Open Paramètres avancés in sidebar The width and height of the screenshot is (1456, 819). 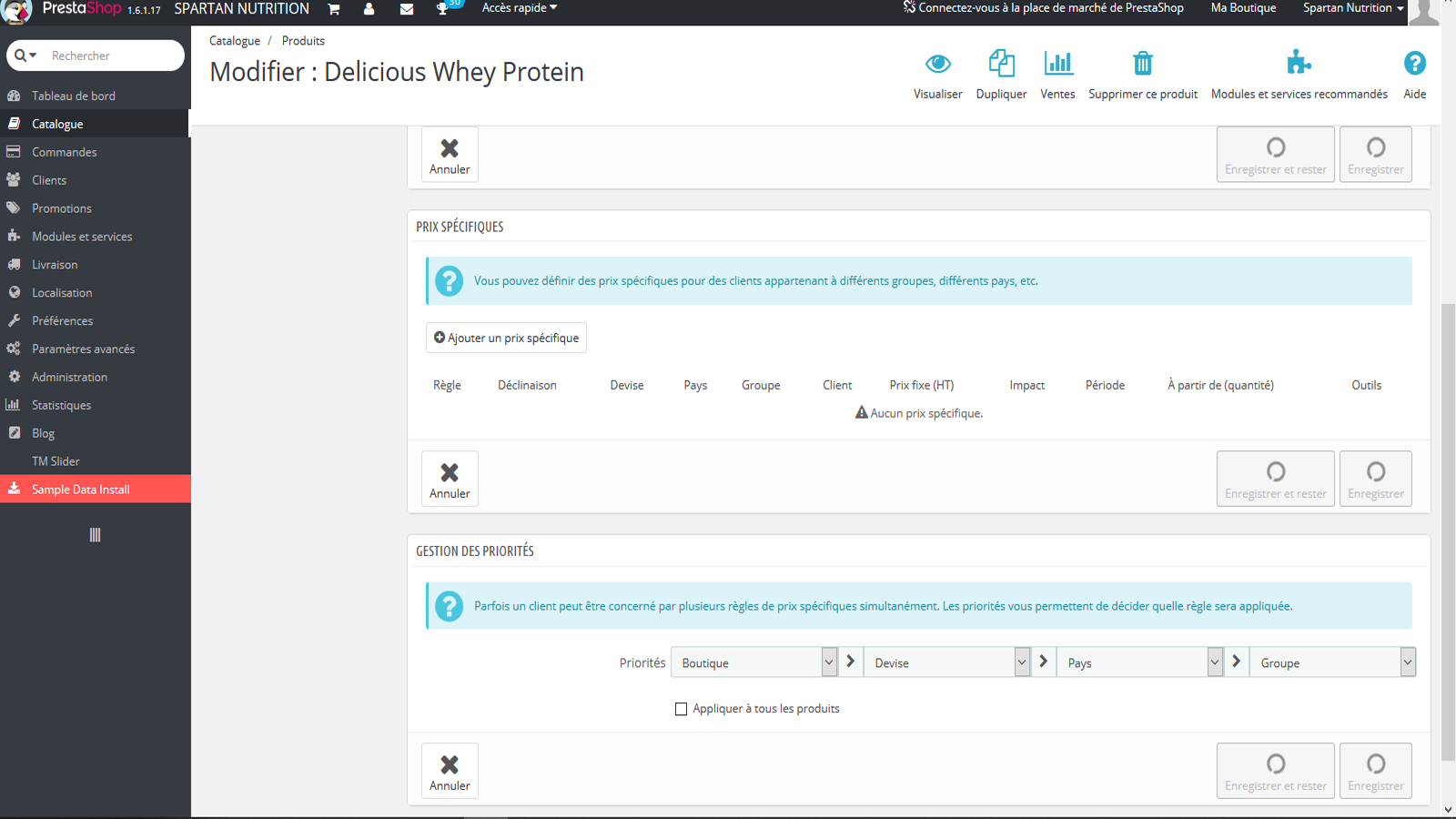click(x=95, y=349)
